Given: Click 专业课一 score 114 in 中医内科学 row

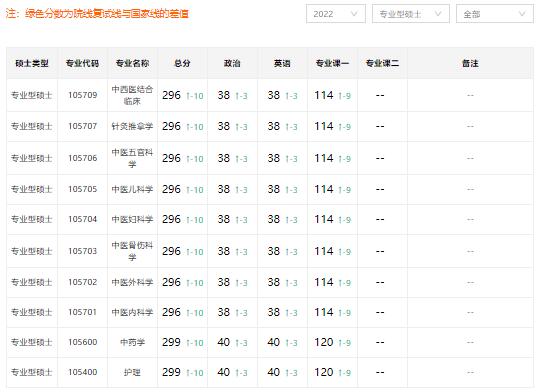Looking at the screenshot, I should click(324, 312).
